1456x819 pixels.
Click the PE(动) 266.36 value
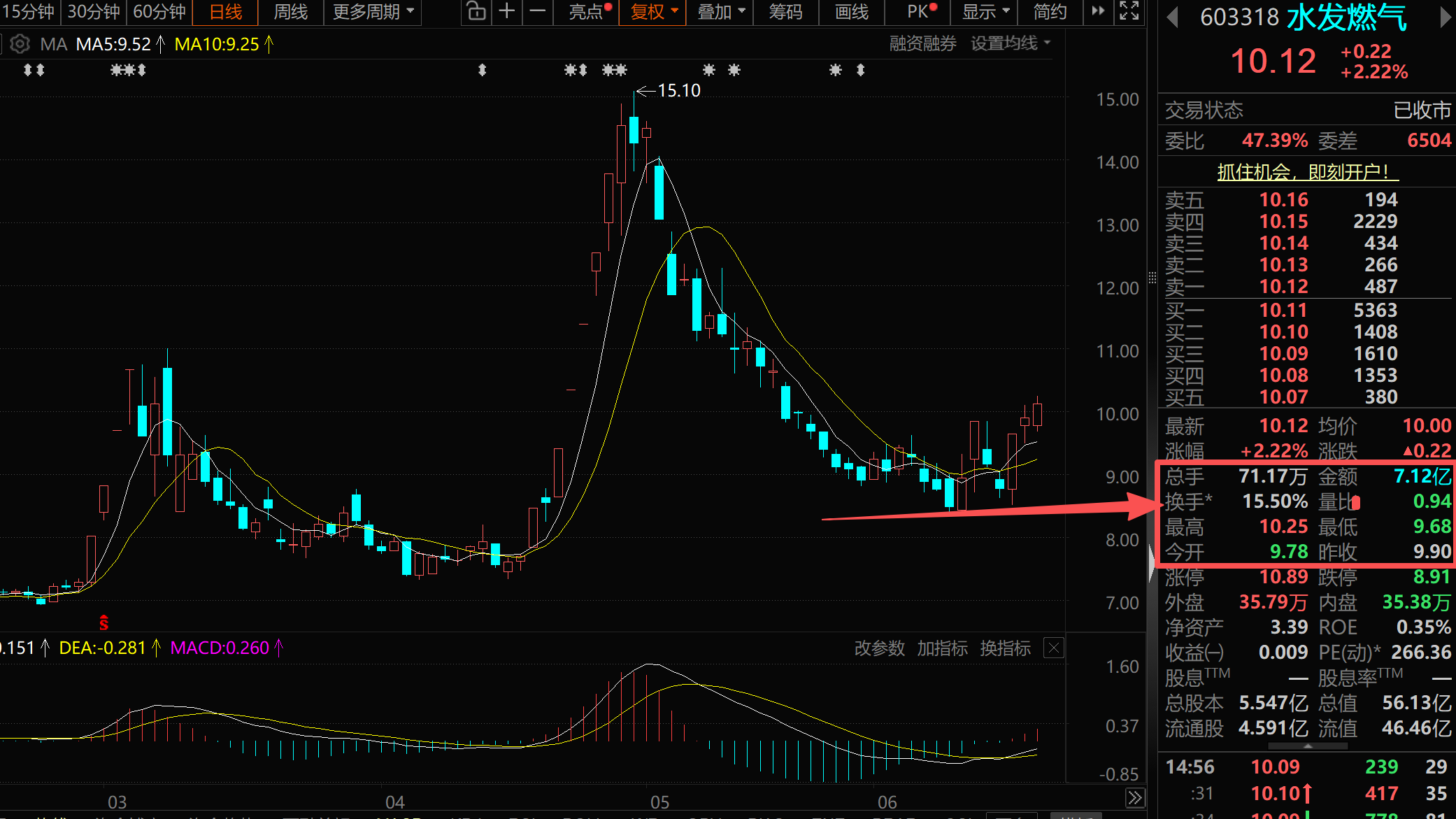pyautogui.click(x=1421, y=653)
